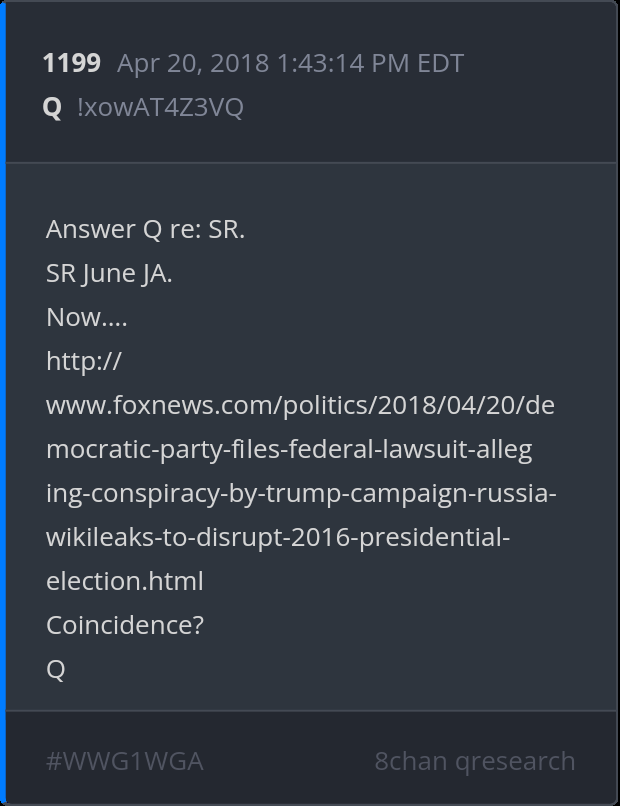
Task: Click the text "SR June JA."
Action: tap(109, 274)
